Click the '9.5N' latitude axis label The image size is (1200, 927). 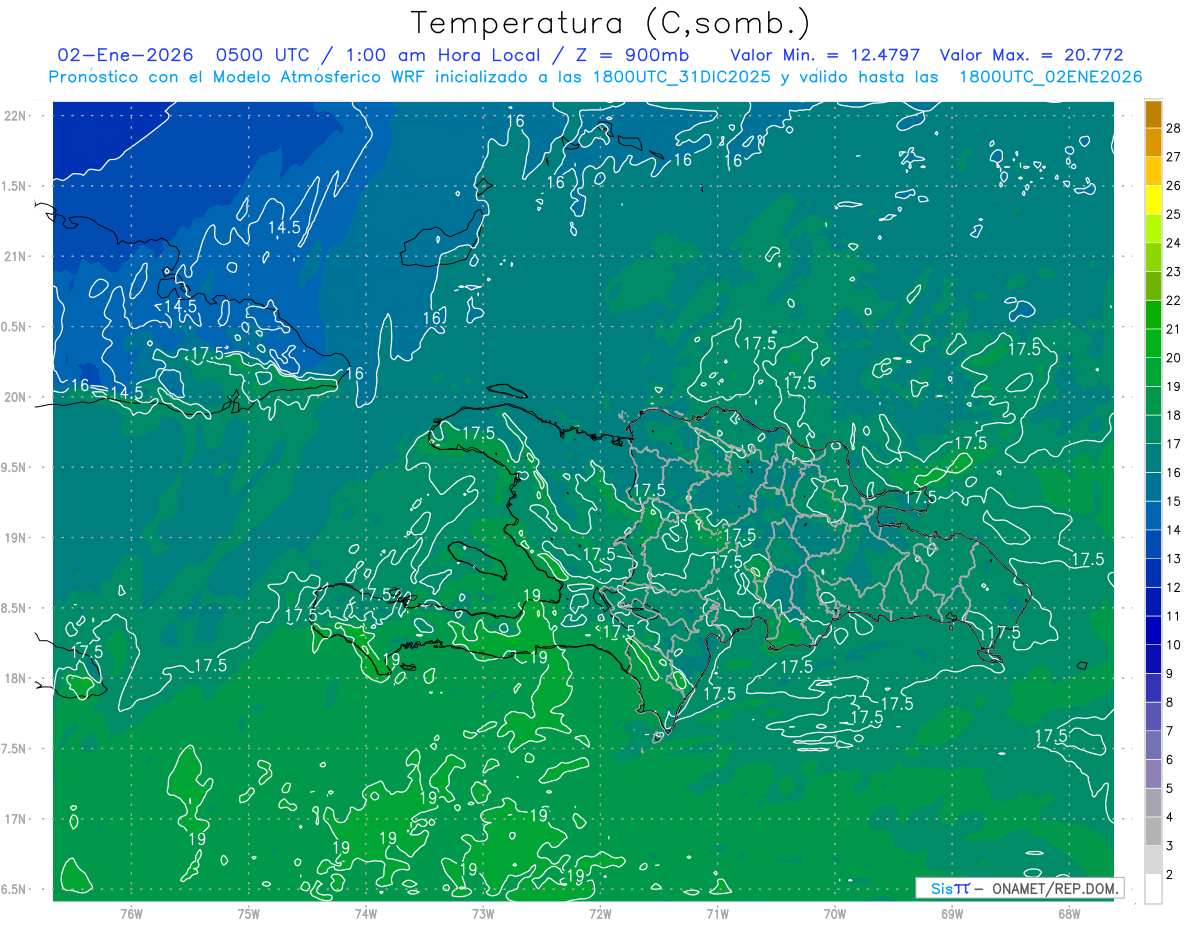pos(14,467)
